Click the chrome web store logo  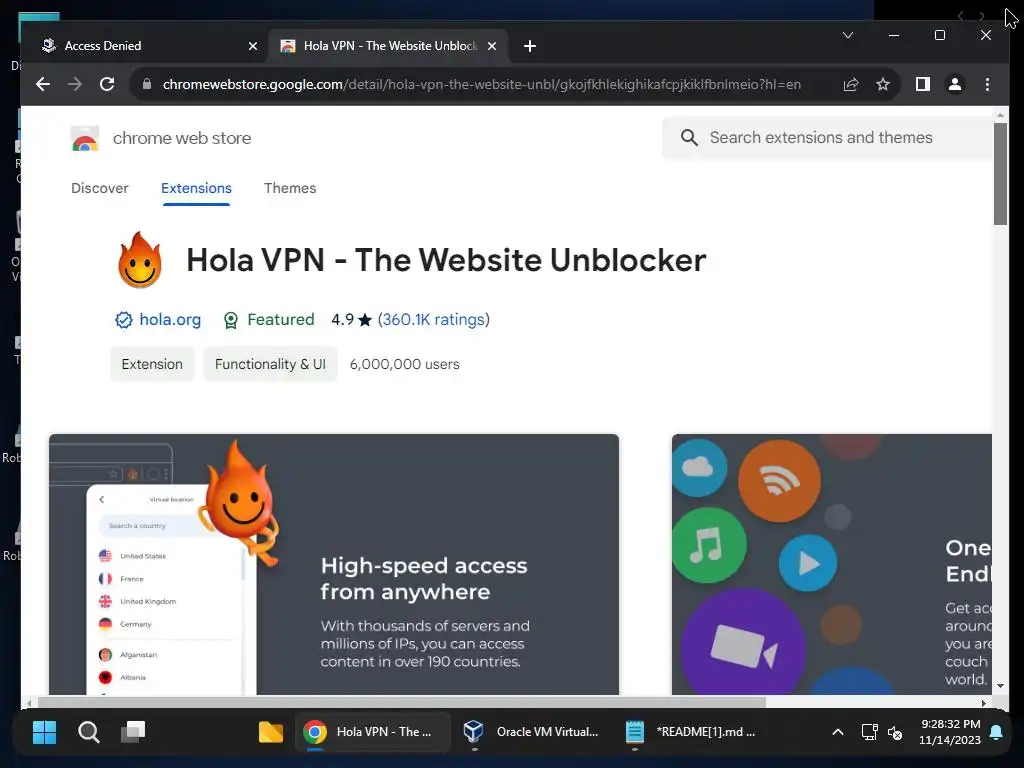[x=85, y=138]
